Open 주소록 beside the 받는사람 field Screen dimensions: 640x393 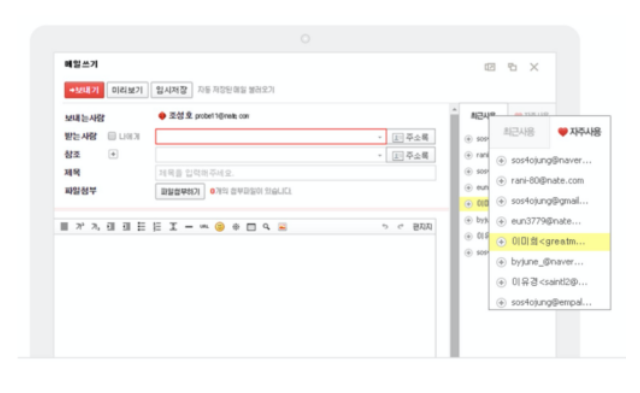click(411, 137)
